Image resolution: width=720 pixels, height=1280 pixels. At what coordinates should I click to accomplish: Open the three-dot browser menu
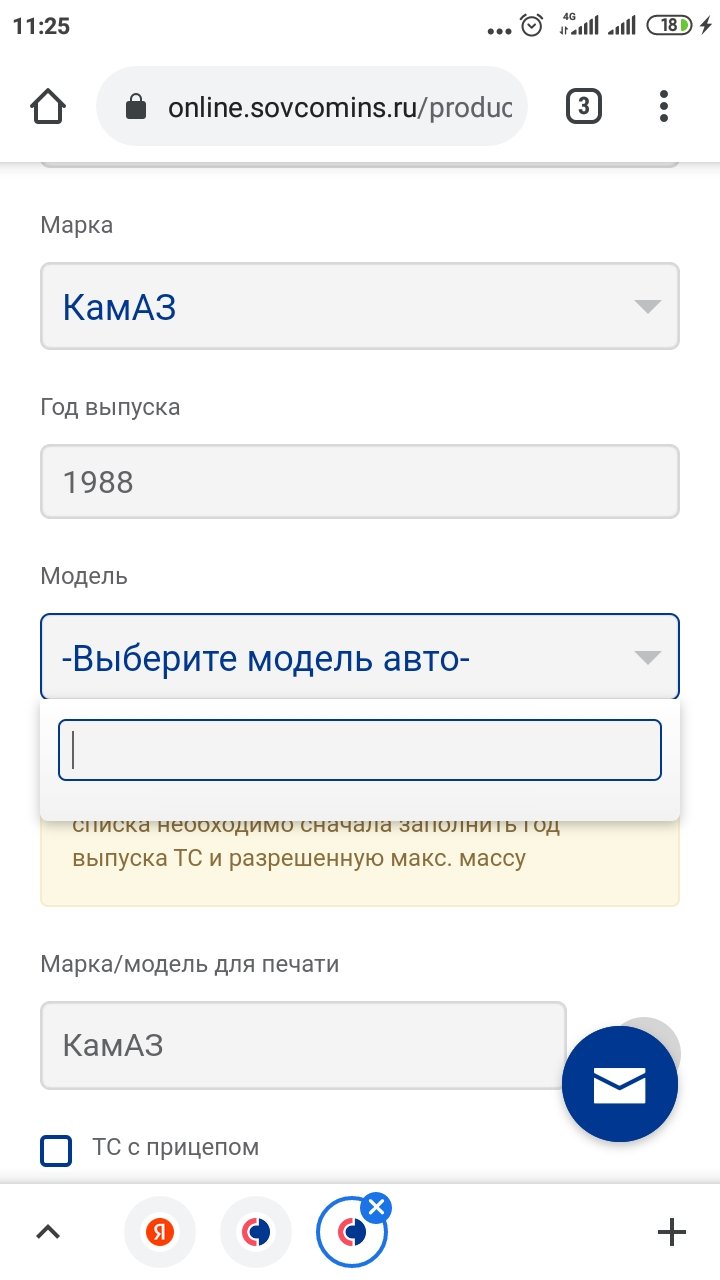pos(664,107)
